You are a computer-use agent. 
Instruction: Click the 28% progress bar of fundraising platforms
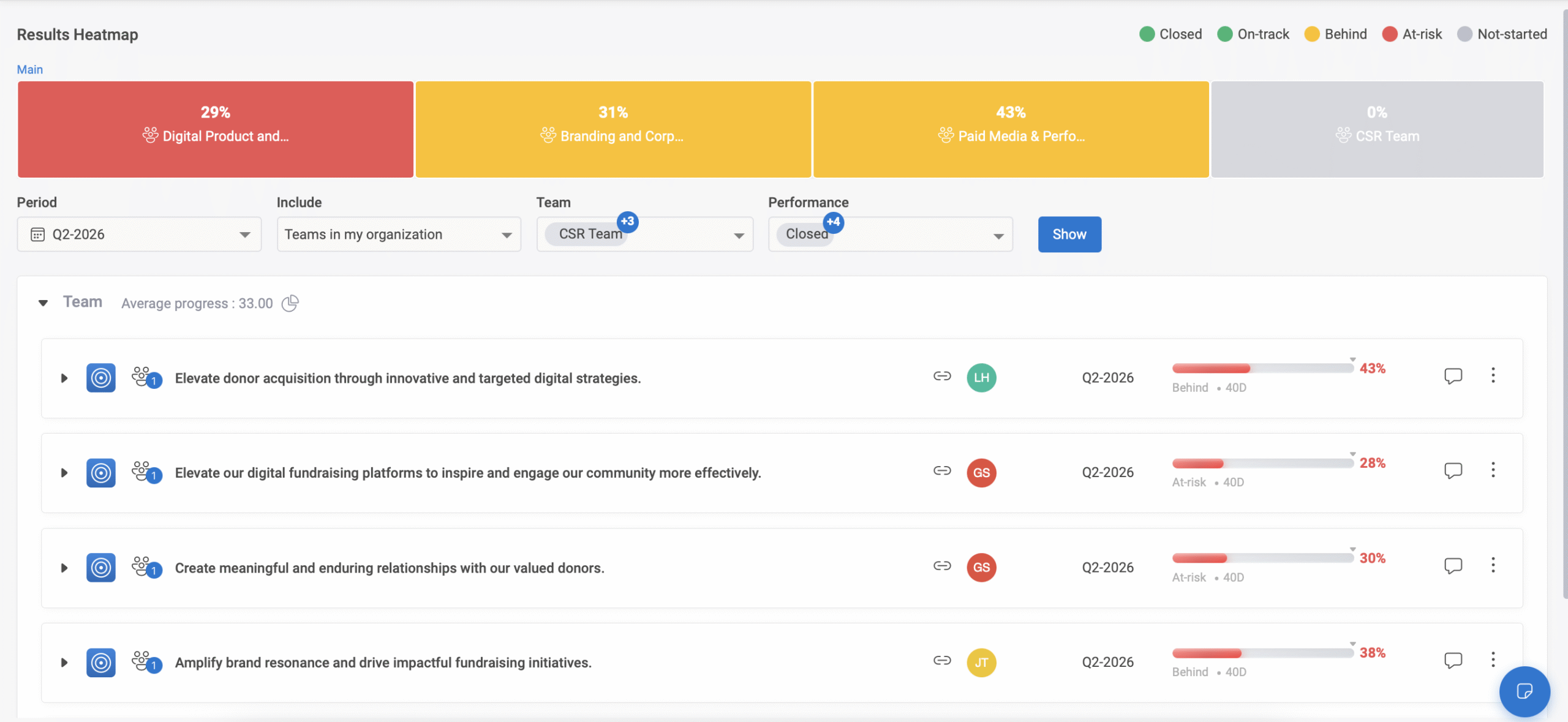[1262, 463]
